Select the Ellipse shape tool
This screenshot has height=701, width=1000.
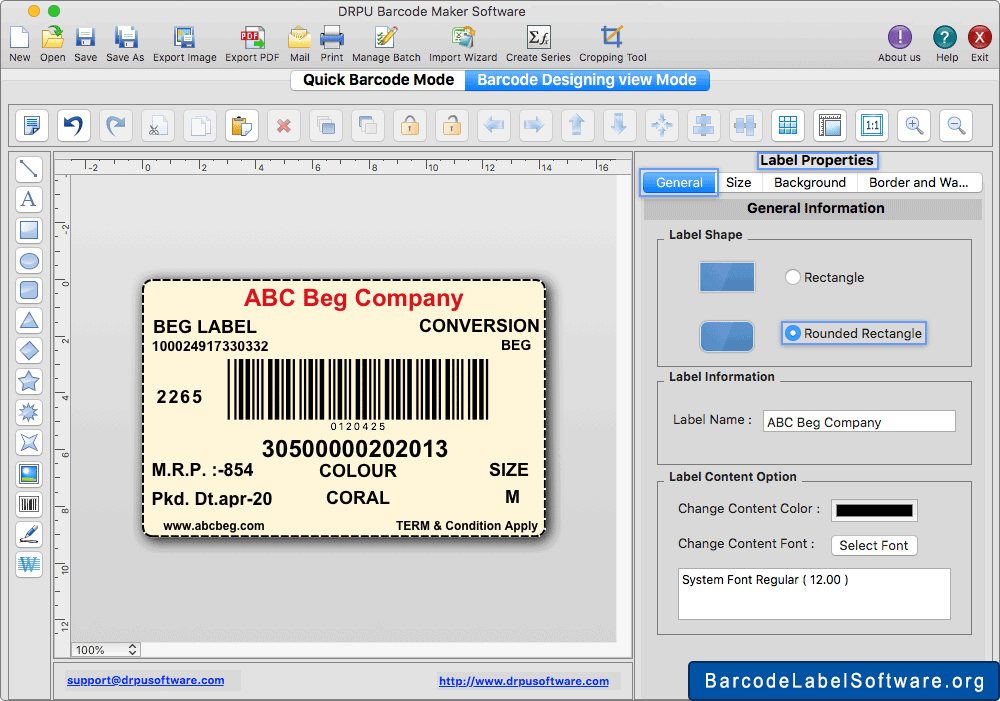tap(29, 260)
